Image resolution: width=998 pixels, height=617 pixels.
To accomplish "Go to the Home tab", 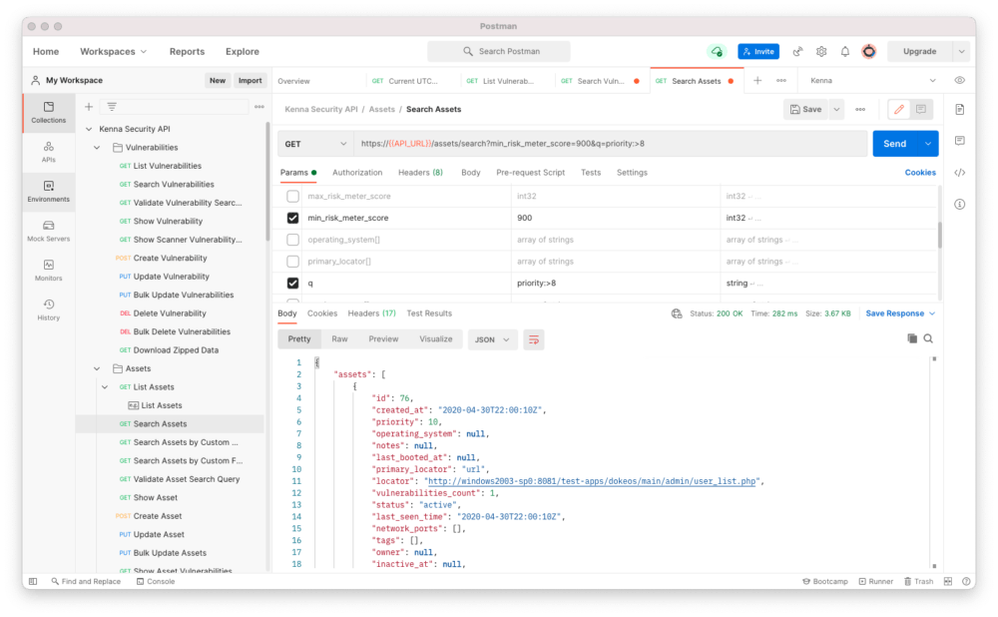I will [46, 52].
